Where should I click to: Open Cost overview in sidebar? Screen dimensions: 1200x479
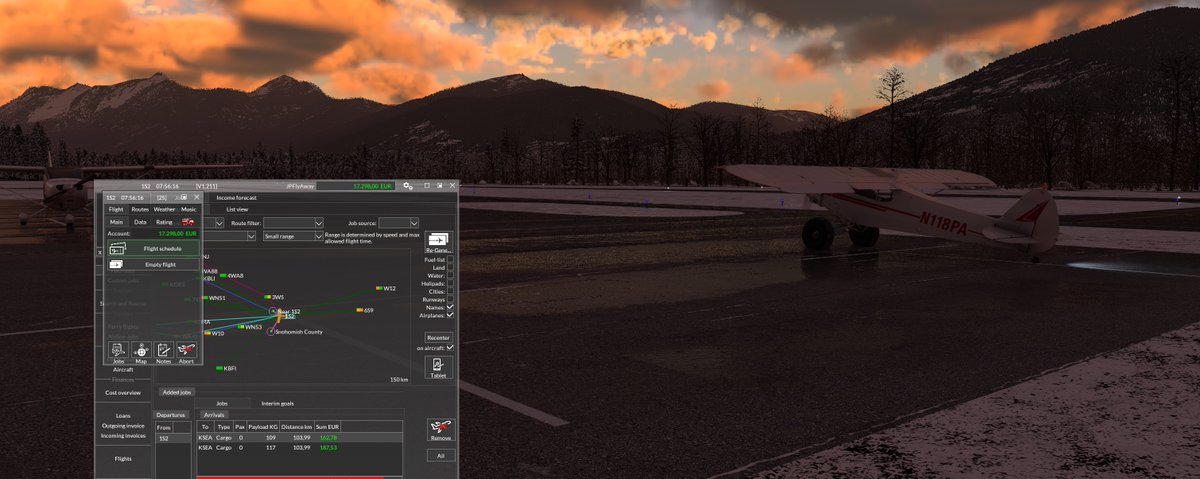123,392
